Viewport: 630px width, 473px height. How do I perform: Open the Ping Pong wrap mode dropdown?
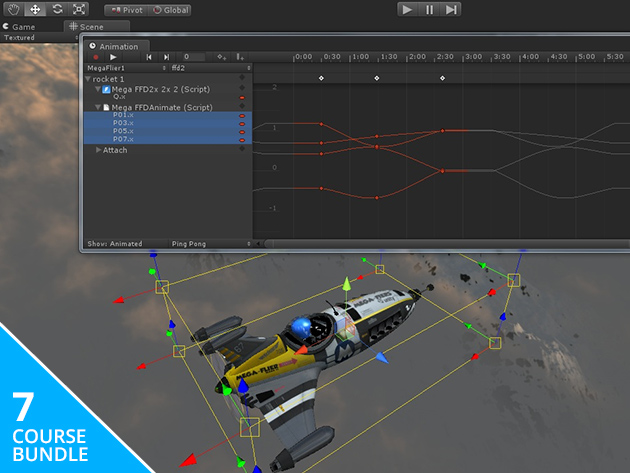(210, 243)
